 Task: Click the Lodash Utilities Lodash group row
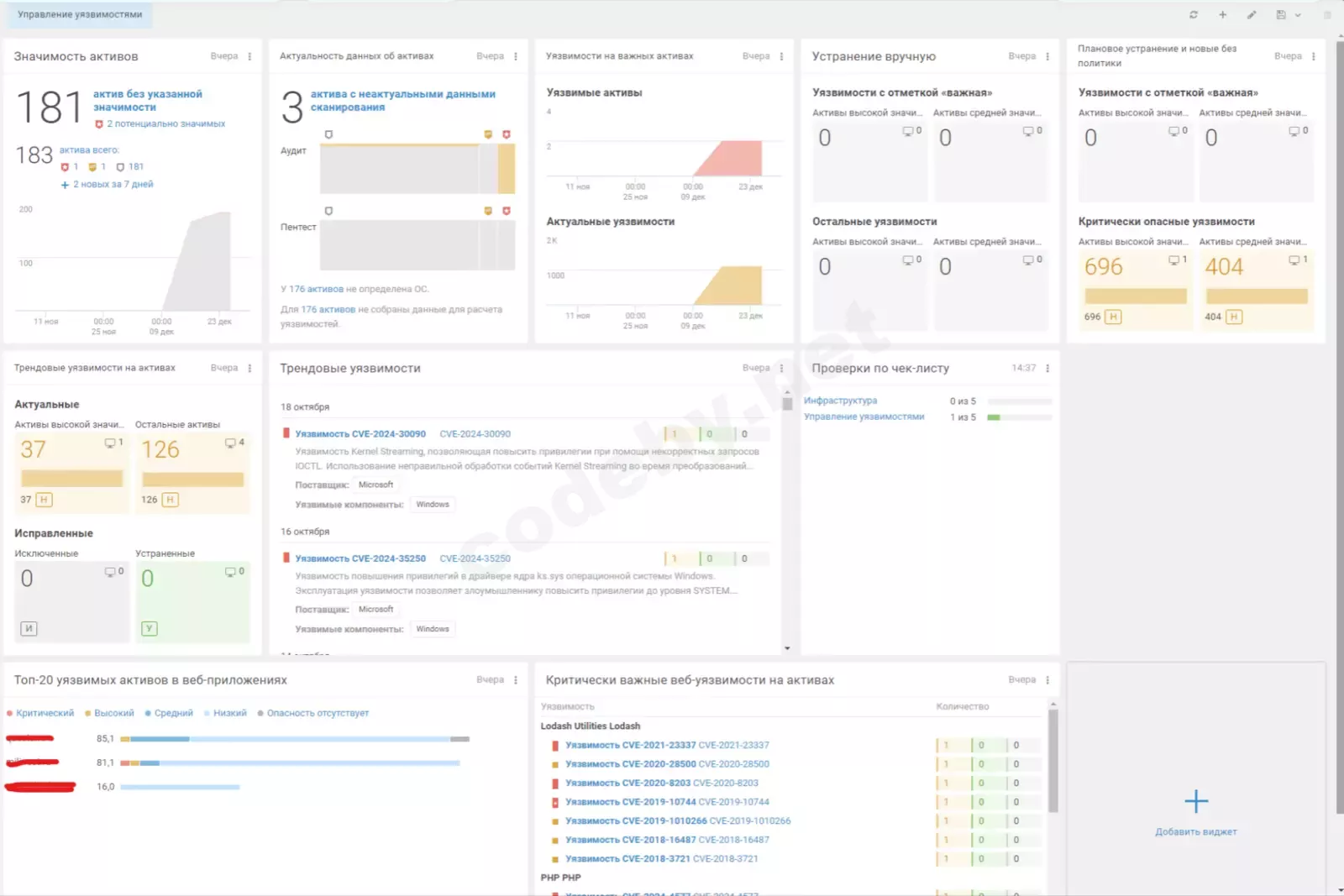[x=591, y=726]
